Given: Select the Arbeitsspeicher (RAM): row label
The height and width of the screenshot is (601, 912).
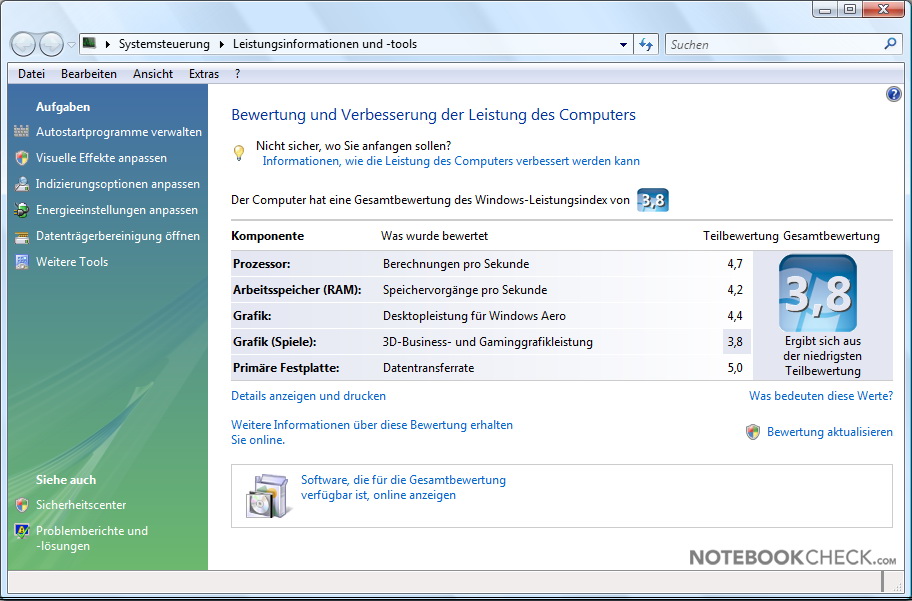Looking at the screenshot, I should click(x=297, y=290).
